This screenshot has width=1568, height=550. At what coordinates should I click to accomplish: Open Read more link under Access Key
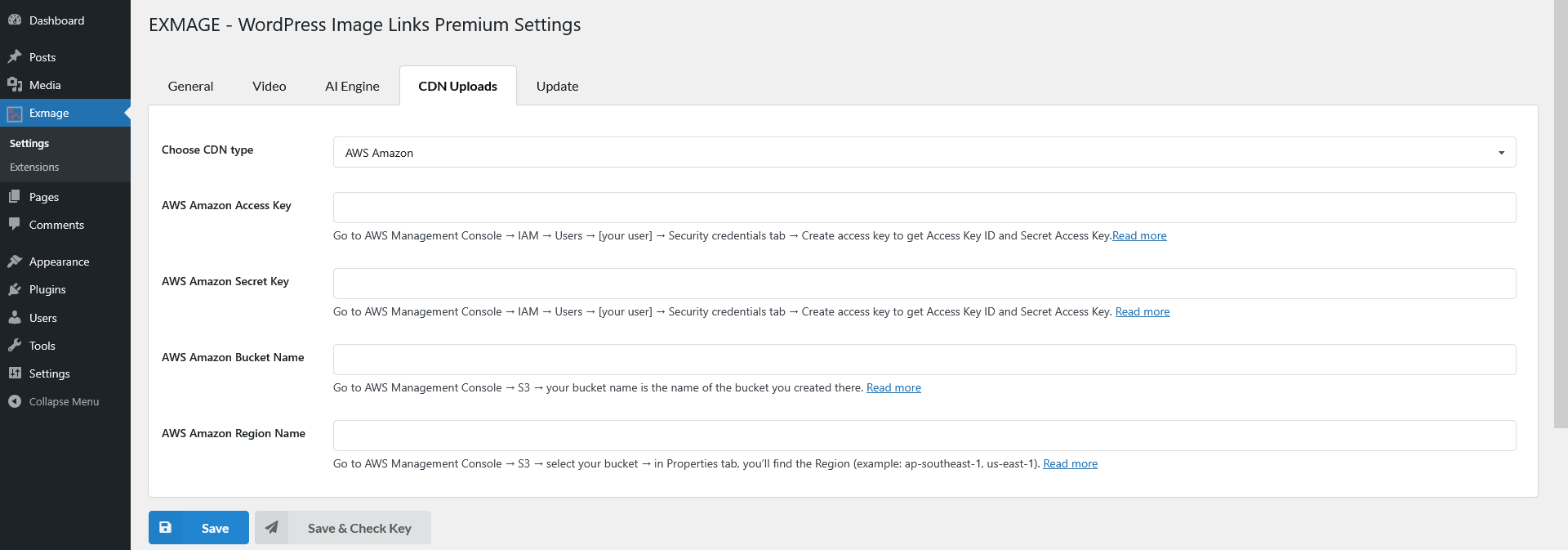[1139, 235]
